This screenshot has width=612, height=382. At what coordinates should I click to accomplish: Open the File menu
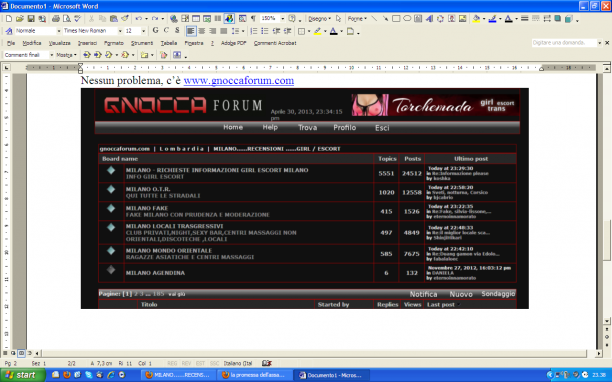(x=11, y=43)
